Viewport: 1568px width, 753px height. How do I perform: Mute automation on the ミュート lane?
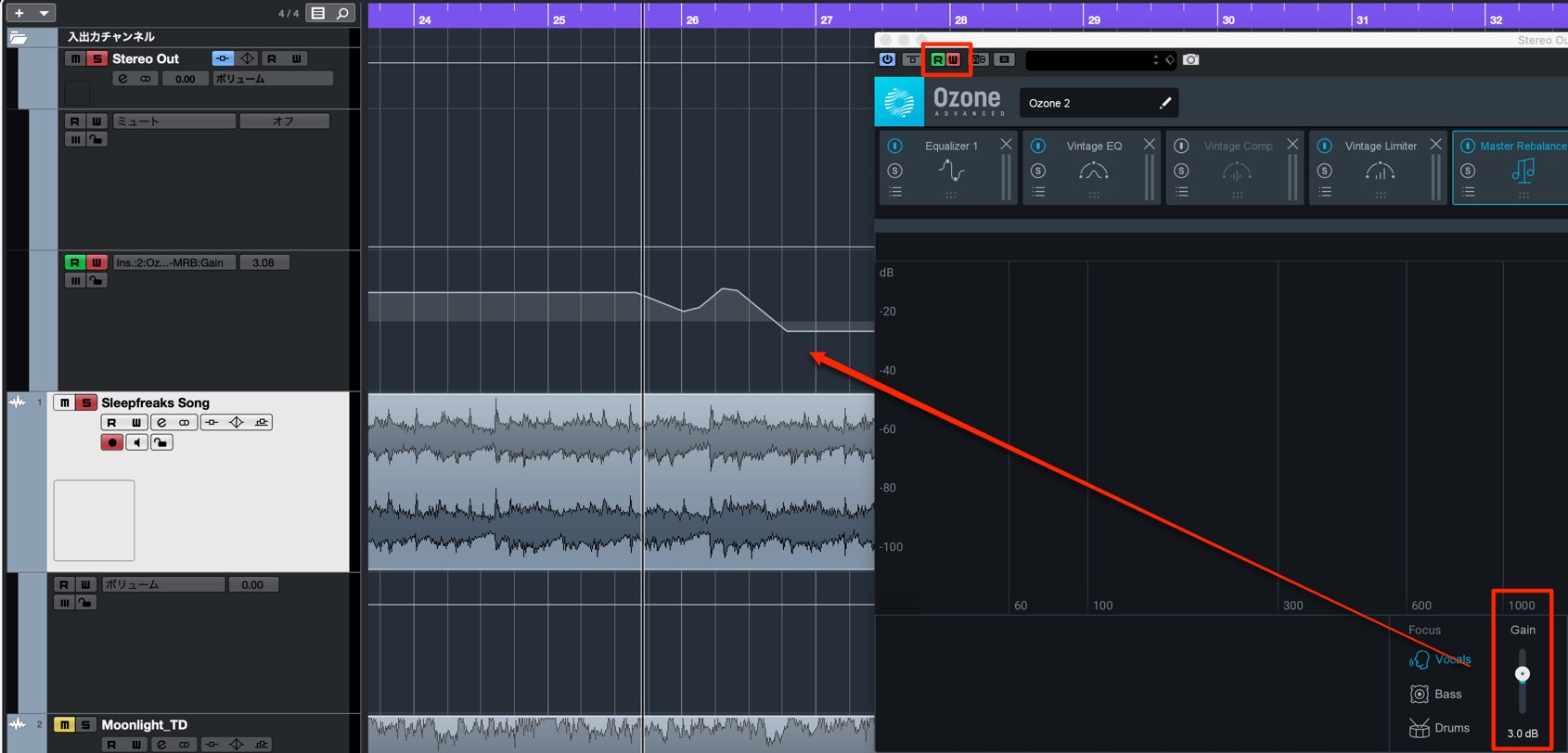(x=75, y=139)
